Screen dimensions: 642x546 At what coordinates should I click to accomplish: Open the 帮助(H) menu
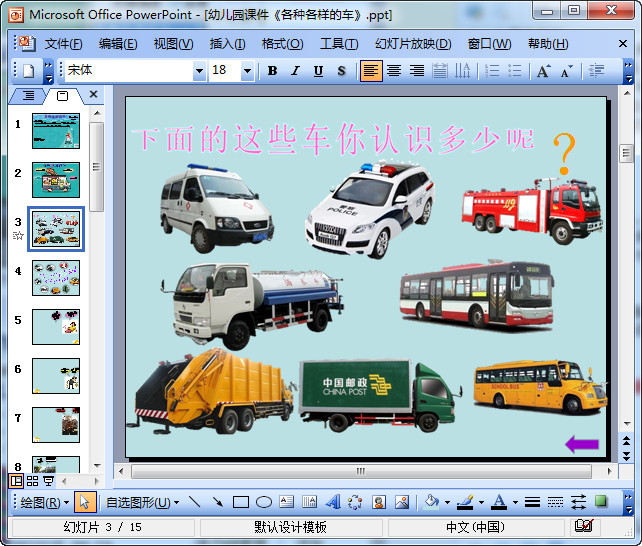[548, 43]
